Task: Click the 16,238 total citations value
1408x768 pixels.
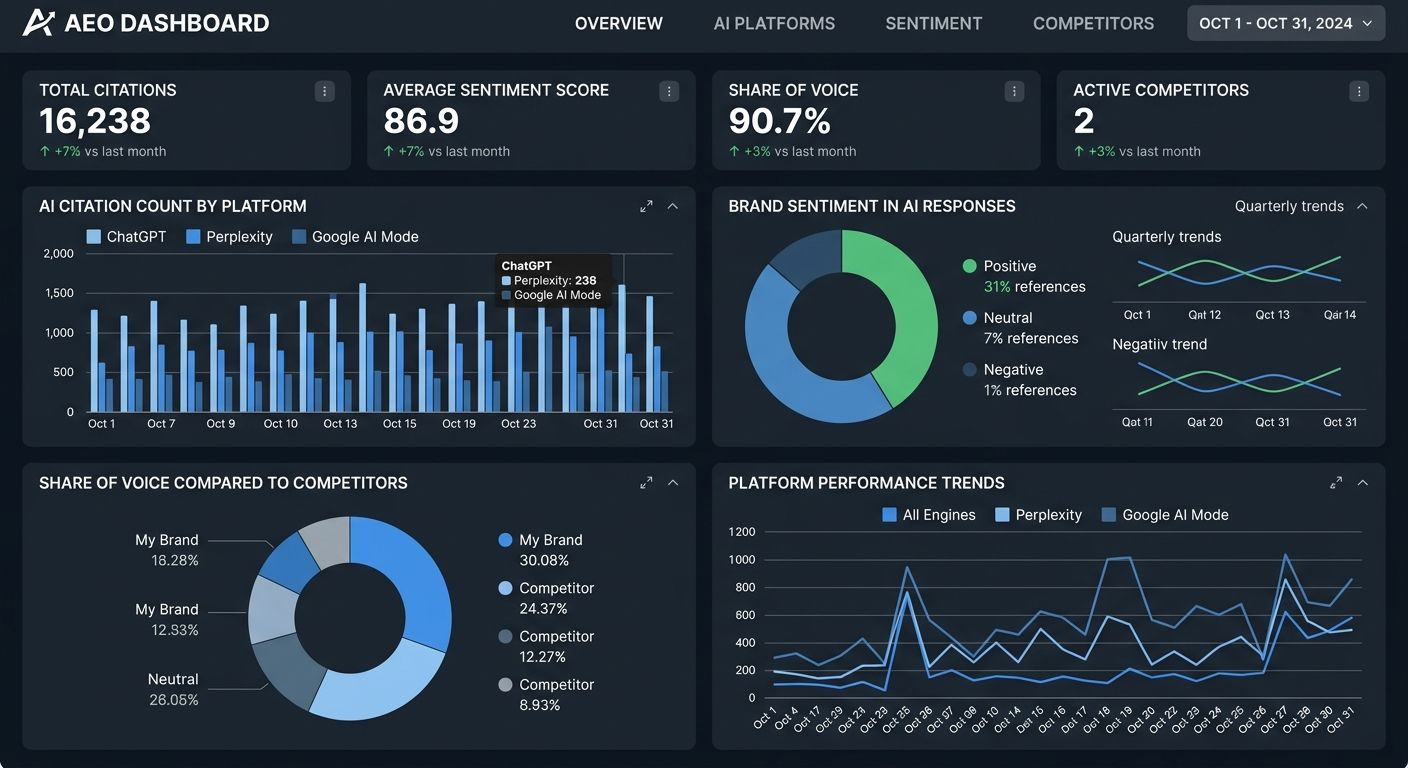Action: click(x=95, y=121)
